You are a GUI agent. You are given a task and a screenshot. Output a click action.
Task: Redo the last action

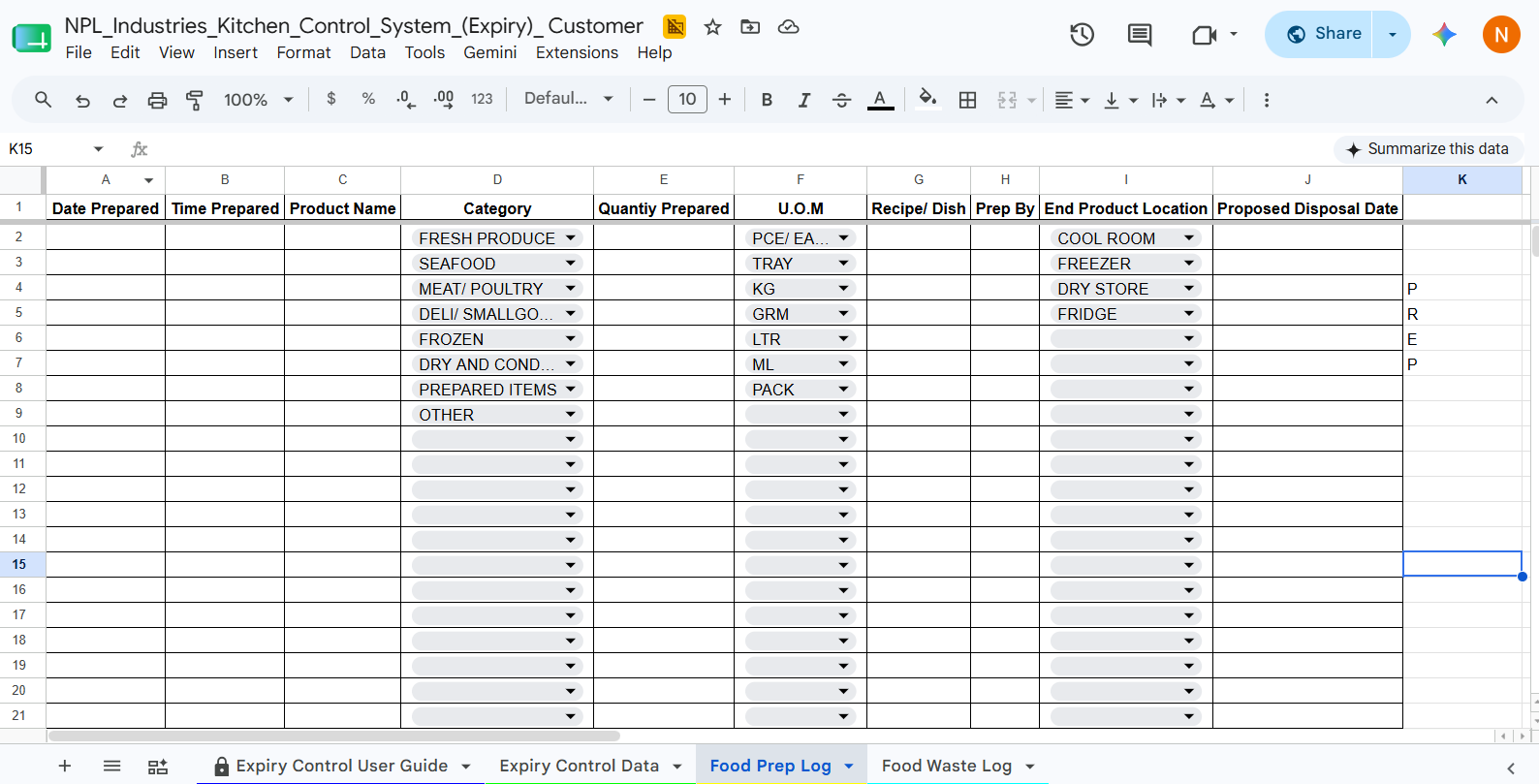(x=120, y=100)
